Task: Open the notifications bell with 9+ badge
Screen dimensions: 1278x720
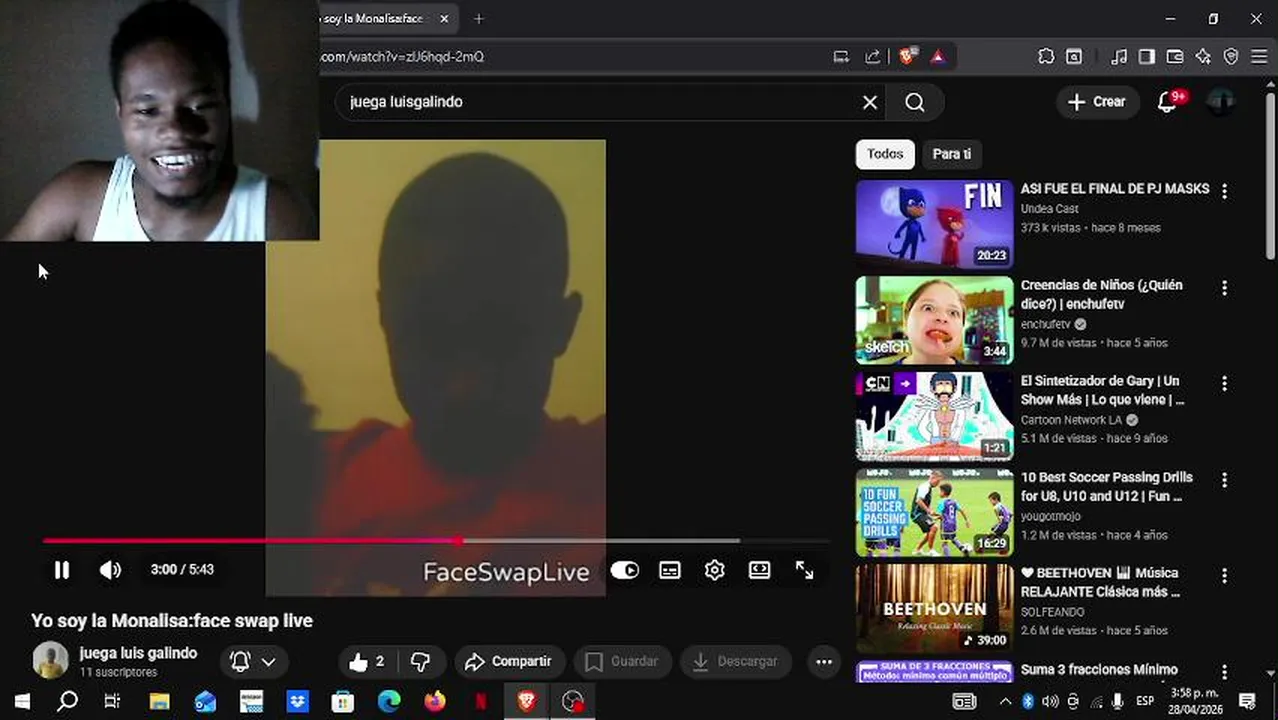Action: (1168, 102)
